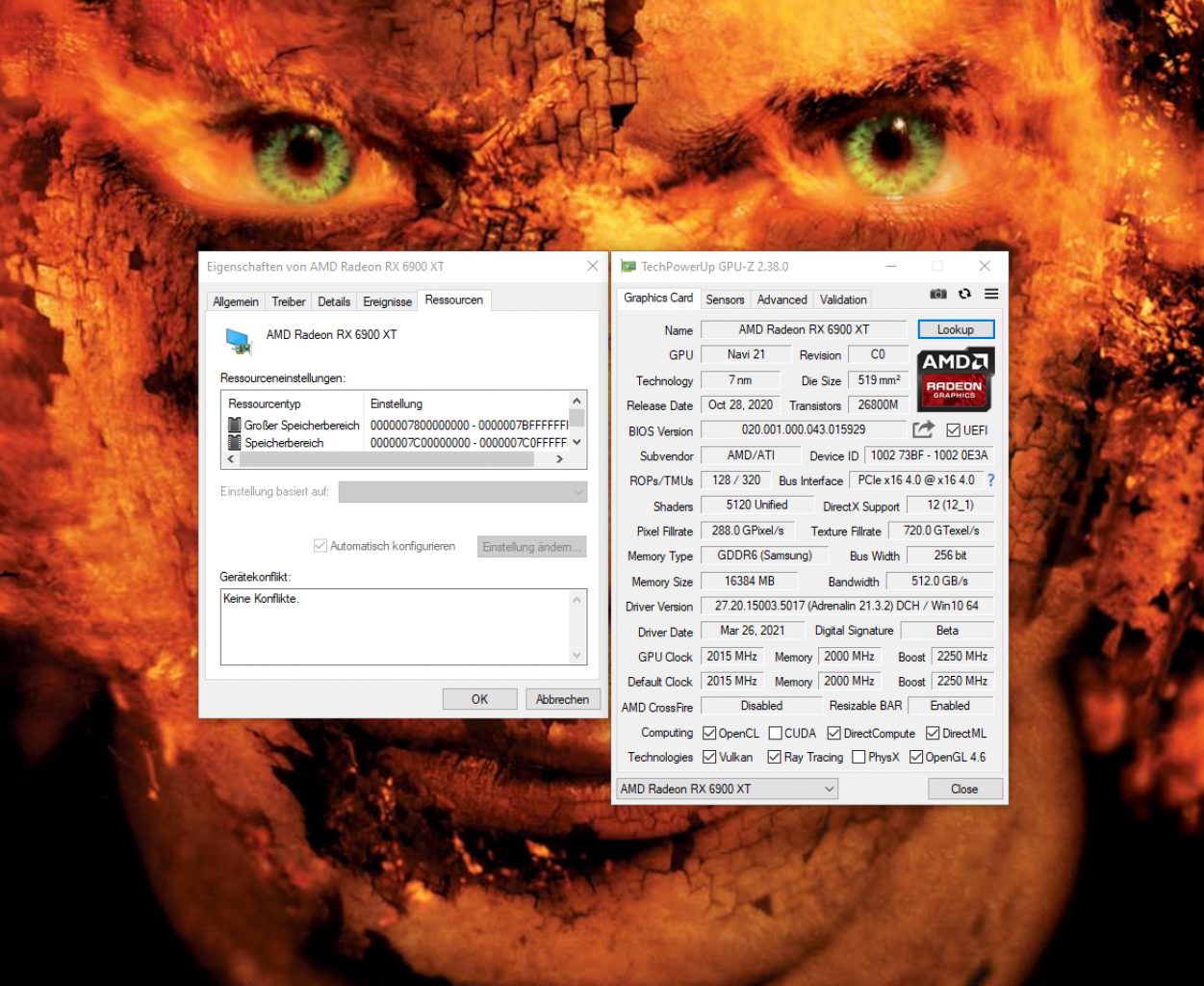Switch to the Ereignisse tab

[x=387, y=301]
